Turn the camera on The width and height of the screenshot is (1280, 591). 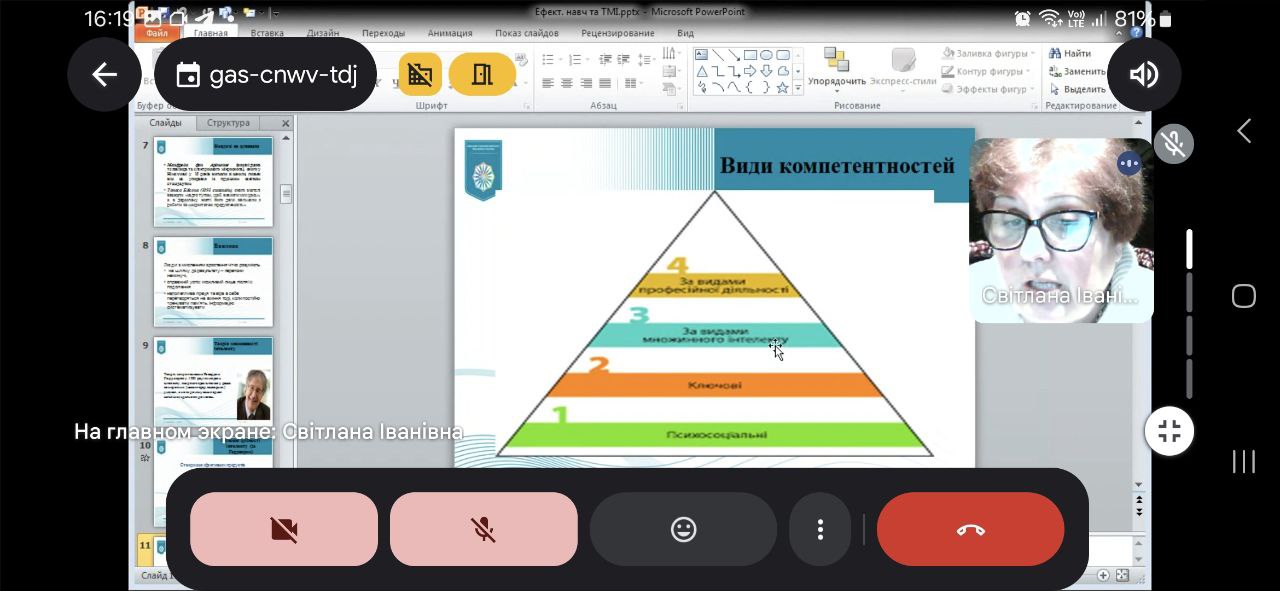tap(284, 529)
